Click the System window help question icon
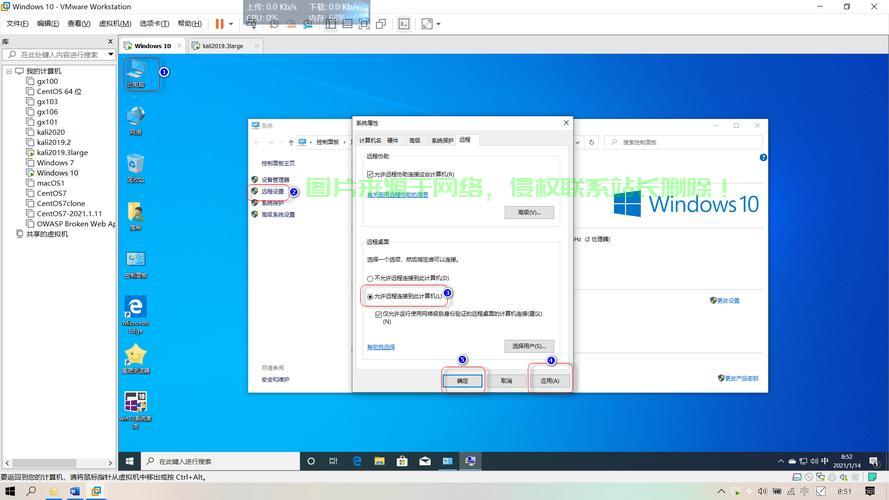The width and height of the screenshot is (889, 500). pos(763,158)
